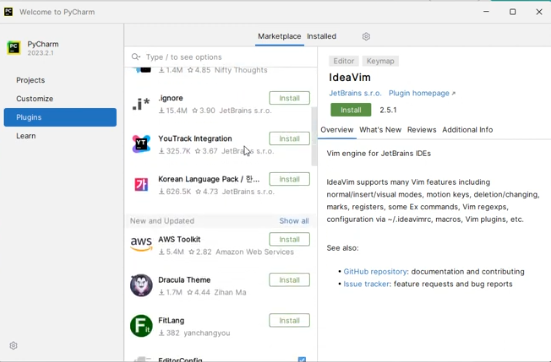Select the Korean Language Pack icon

click(x=141, y=185)
